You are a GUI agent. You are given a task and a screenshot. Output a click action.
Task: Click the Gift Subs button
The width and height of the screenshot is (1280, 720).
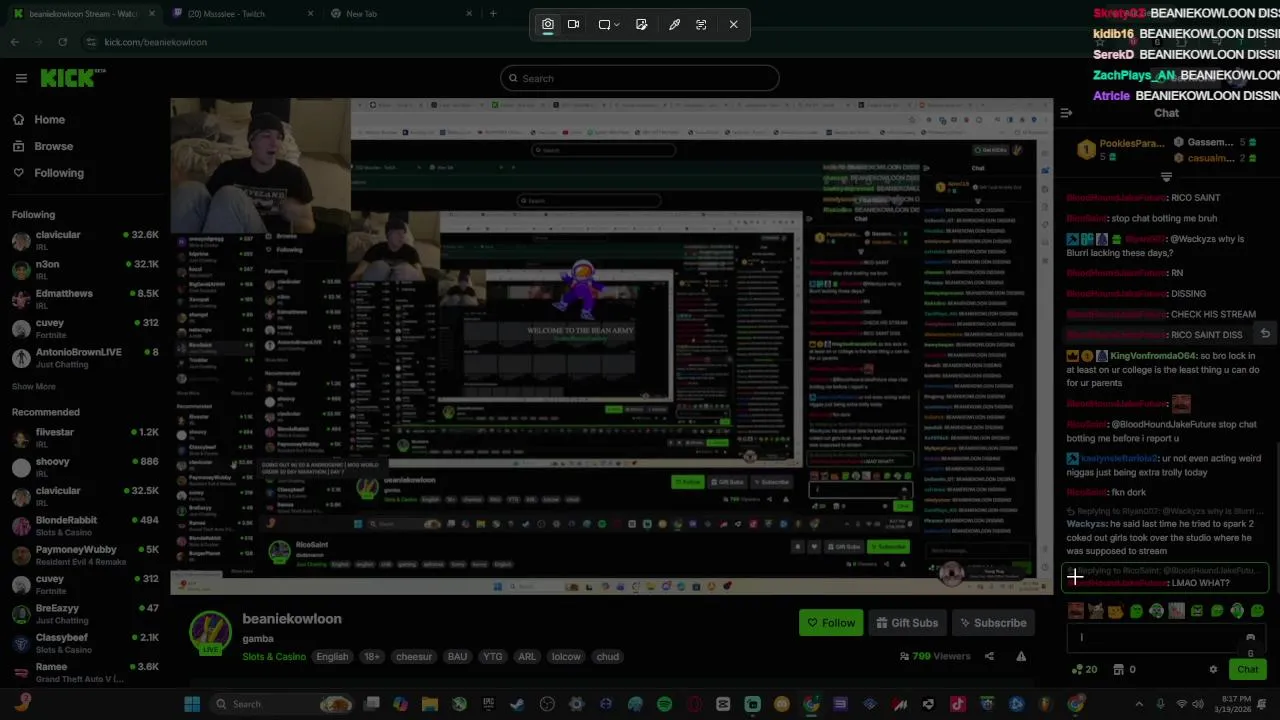(907, 623)
